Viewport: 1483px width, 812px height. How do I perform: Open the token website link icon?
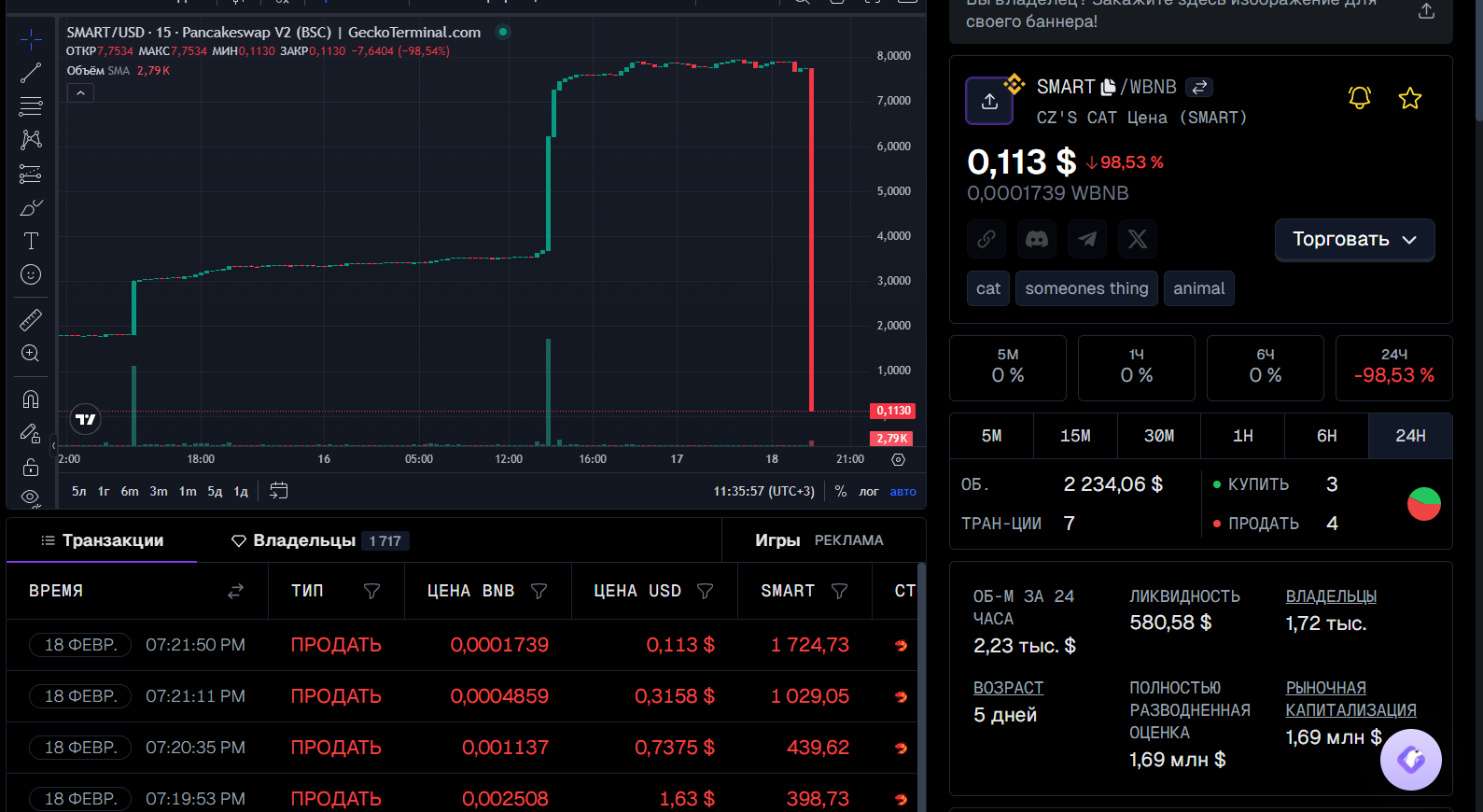(986, 239)
